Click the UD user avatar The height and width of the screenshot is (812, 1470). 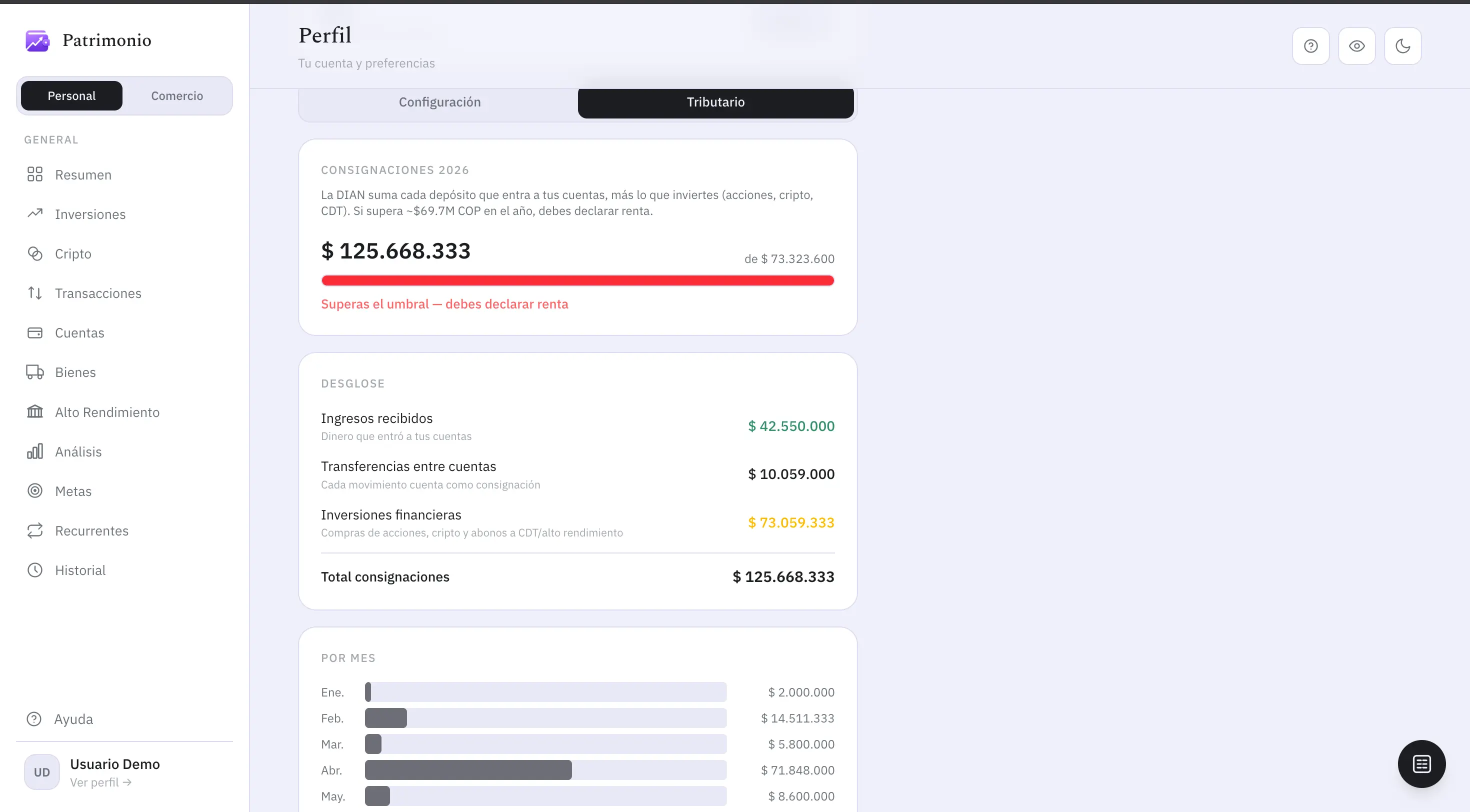point(41,772)
